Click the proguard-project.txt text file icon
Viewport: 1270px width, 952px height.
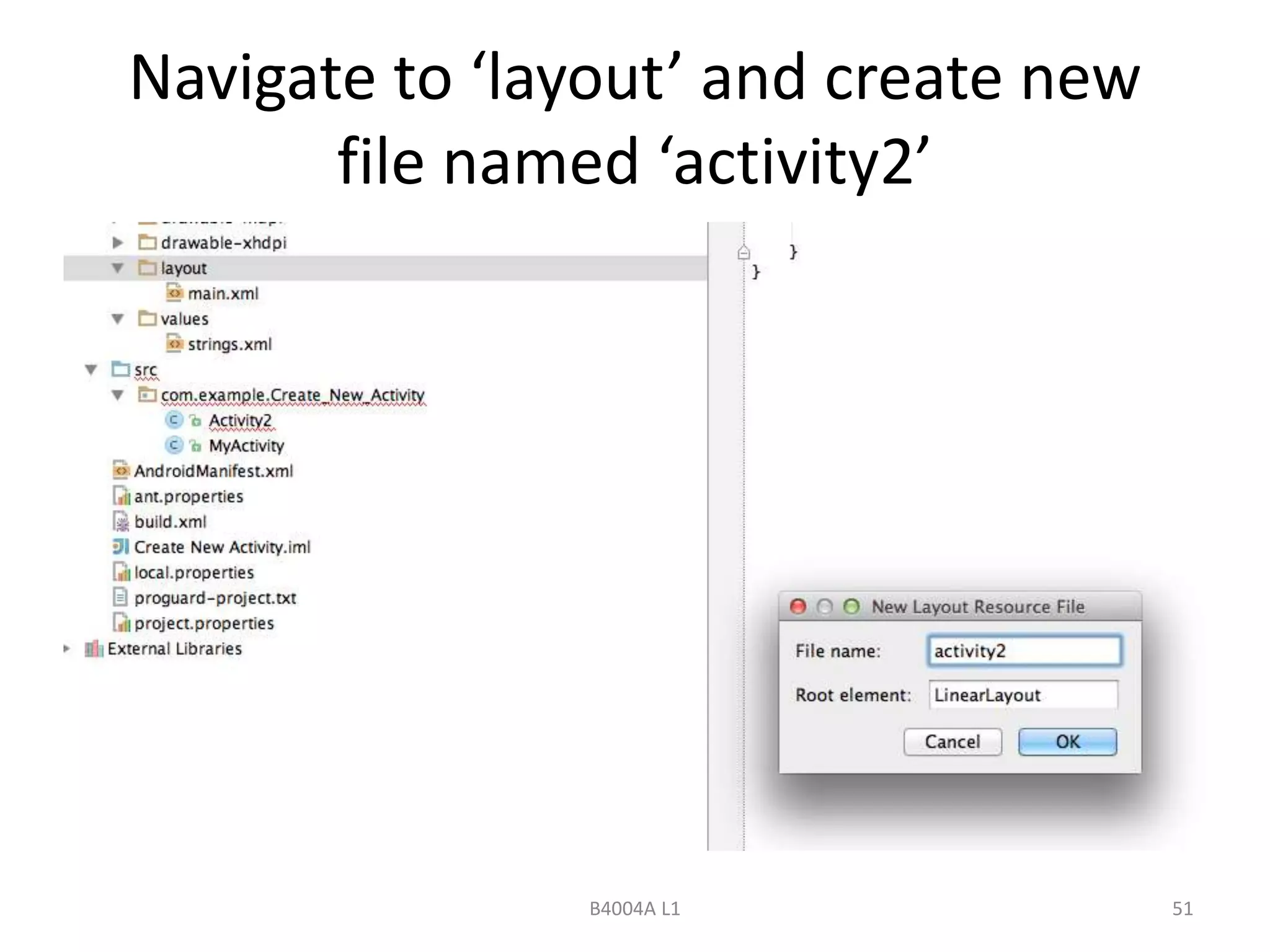(120, 597)
